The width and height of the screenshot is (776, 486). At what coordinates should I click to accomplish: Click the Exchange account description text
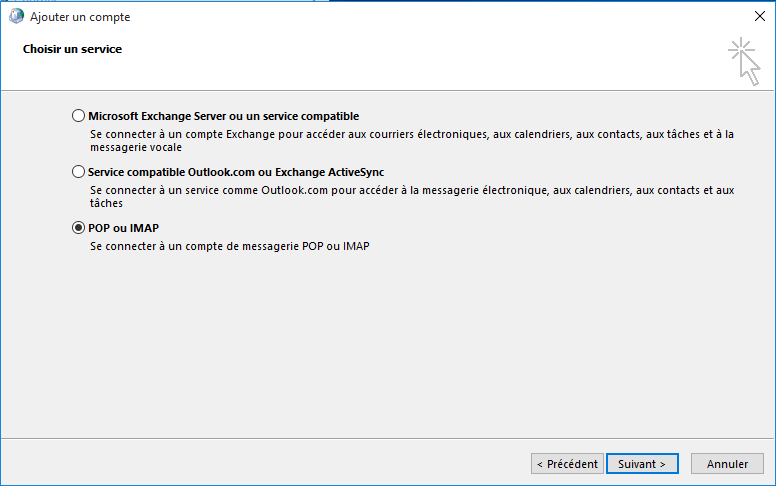click(411, 139)
